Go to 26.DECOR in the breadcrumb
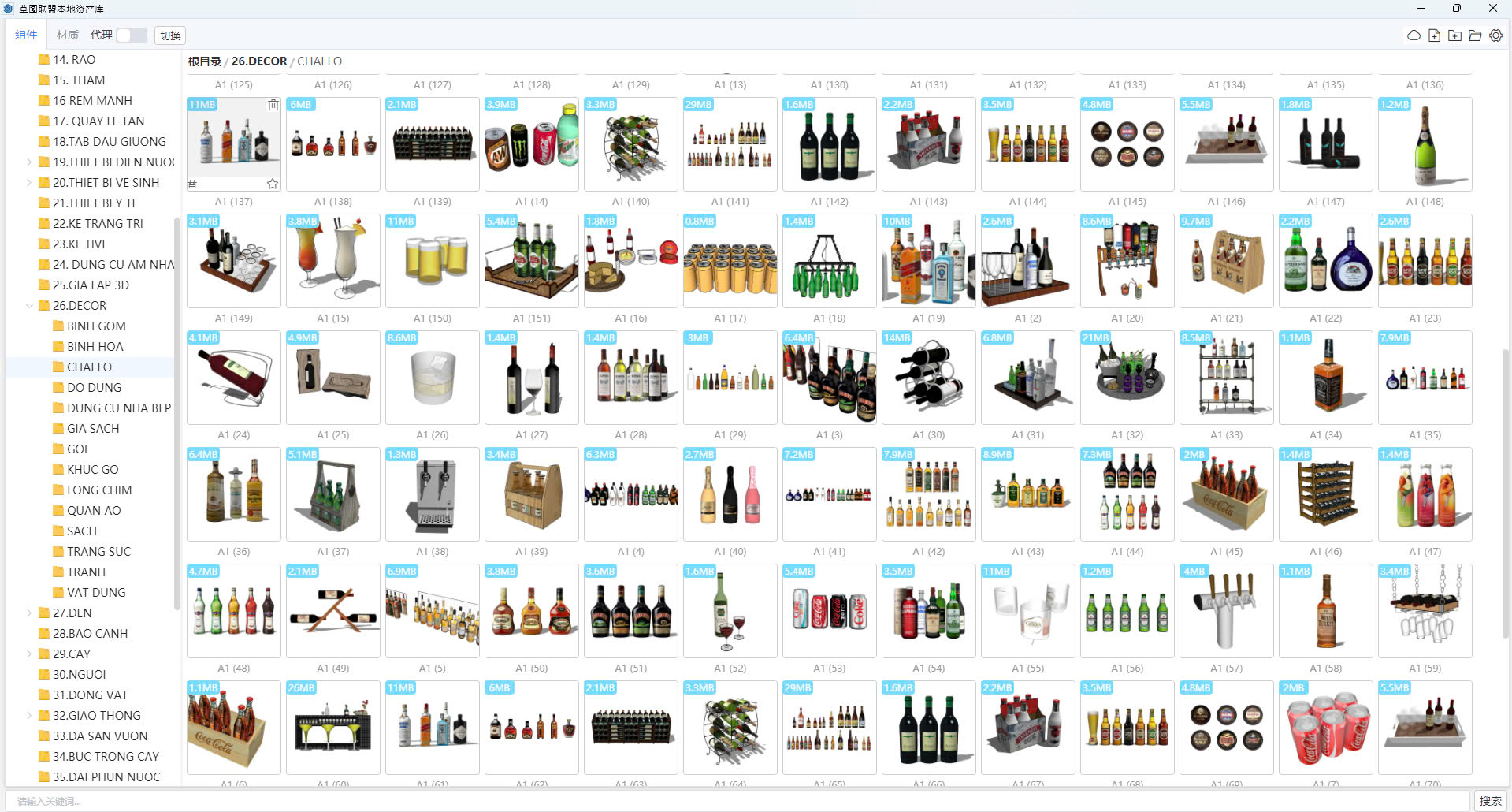Image resolution: width=1512 pixels, height=812 pixels. click(259, 61)
